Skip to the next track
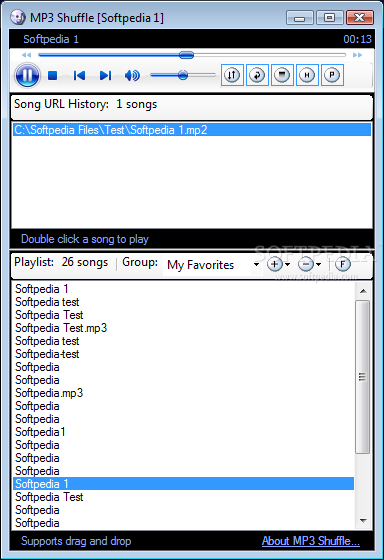This screenshot has width=384, height=560. tap(105, 75)
